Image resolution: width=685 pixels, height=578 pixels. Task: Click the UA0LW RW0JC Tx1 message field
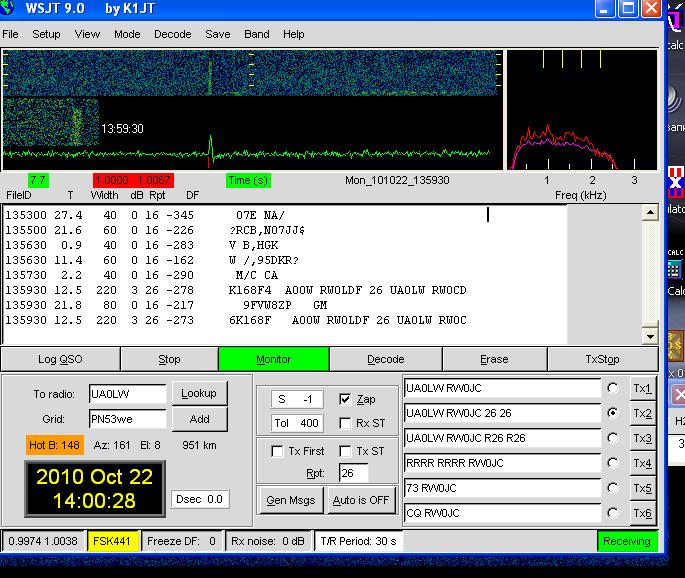502,388
